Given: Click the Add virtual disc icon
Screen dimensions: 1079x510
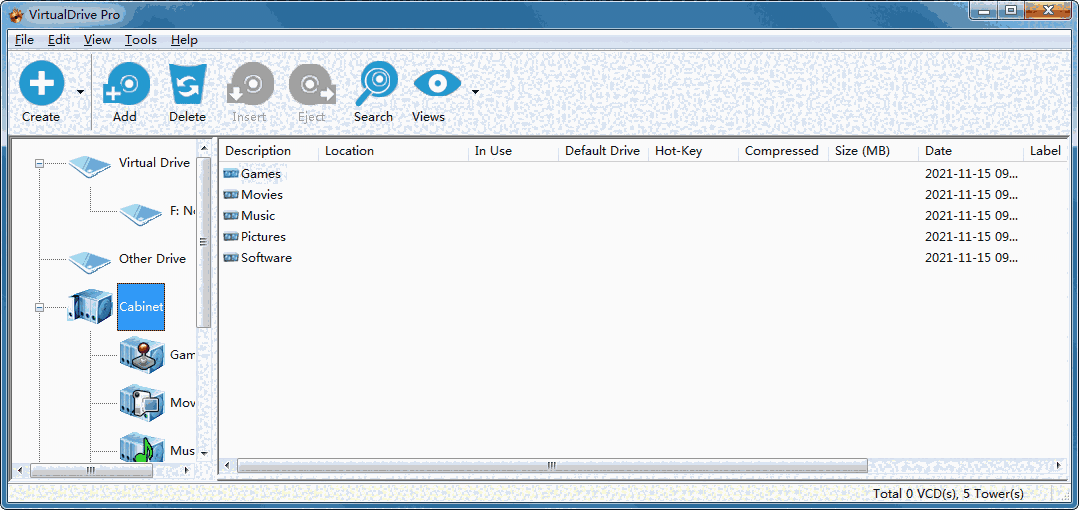Looking at the screenshot, I should [x=125, y=84].
